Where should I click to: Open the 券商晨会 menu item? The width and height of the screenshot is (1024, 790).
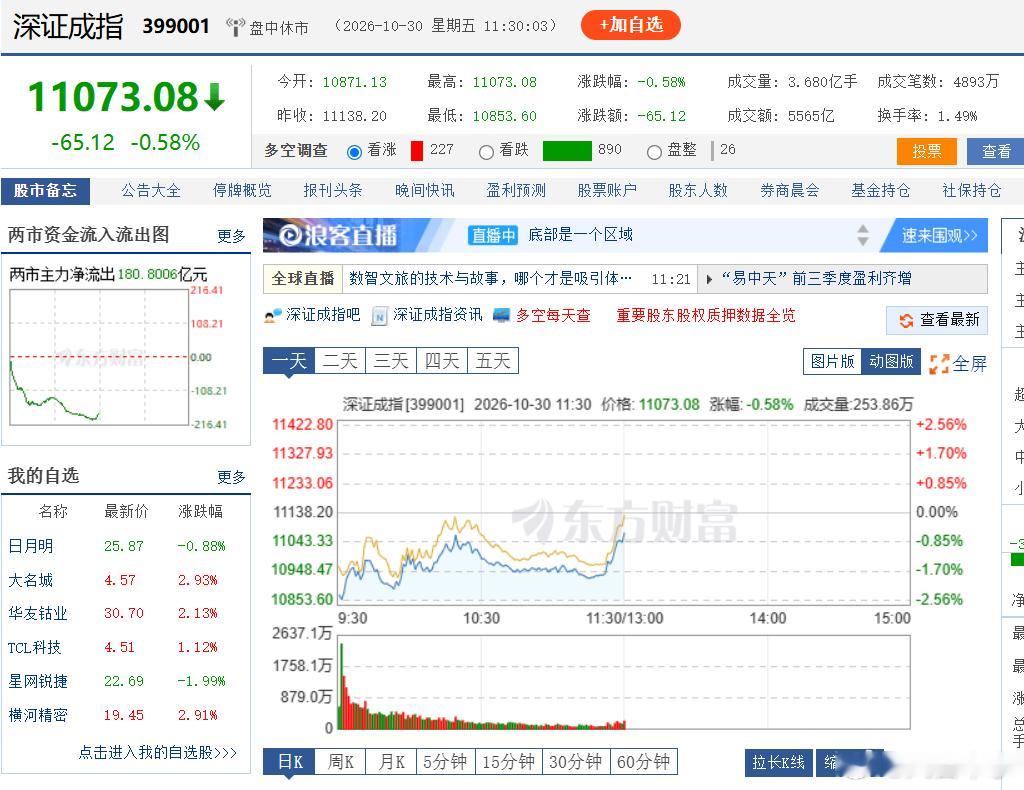click(x=790, y=191)
